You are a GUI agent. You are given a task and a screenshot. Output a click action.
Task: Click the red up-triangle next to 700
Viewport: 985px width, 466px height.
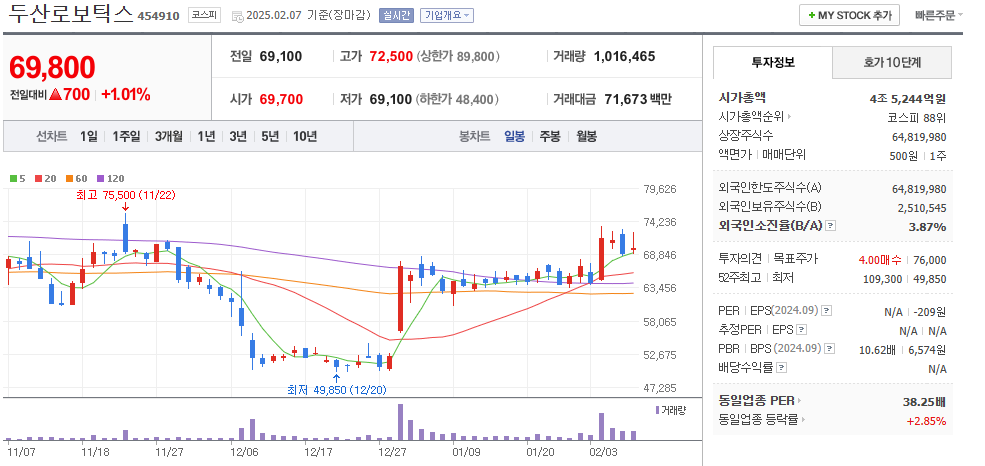pyautogui.click(x=55, y=95)
